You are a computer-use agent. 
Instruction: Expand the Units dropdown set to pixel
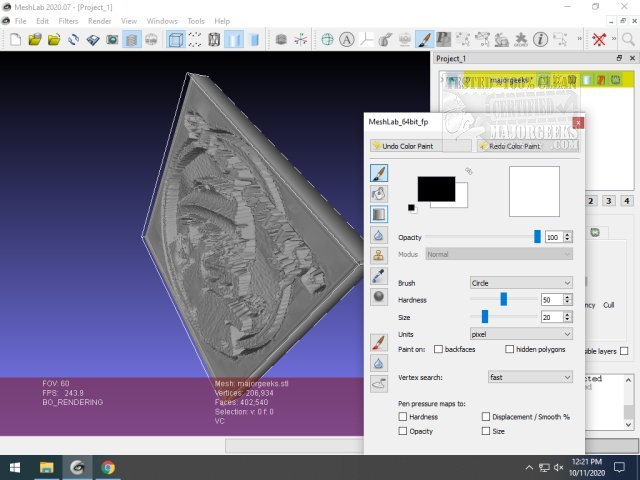(x=521, y=333)
